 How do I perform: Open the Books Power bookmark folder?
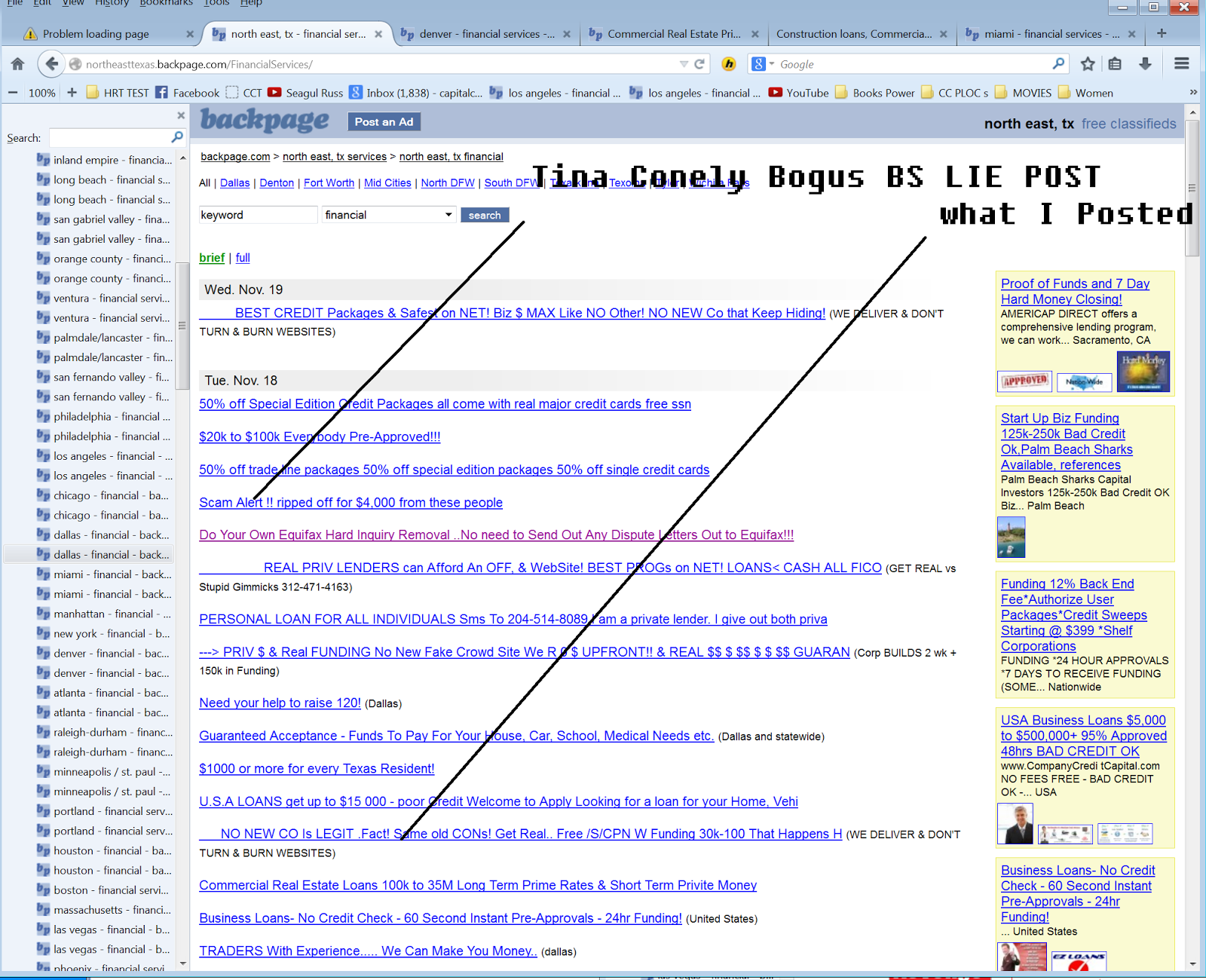click(874, 93)
